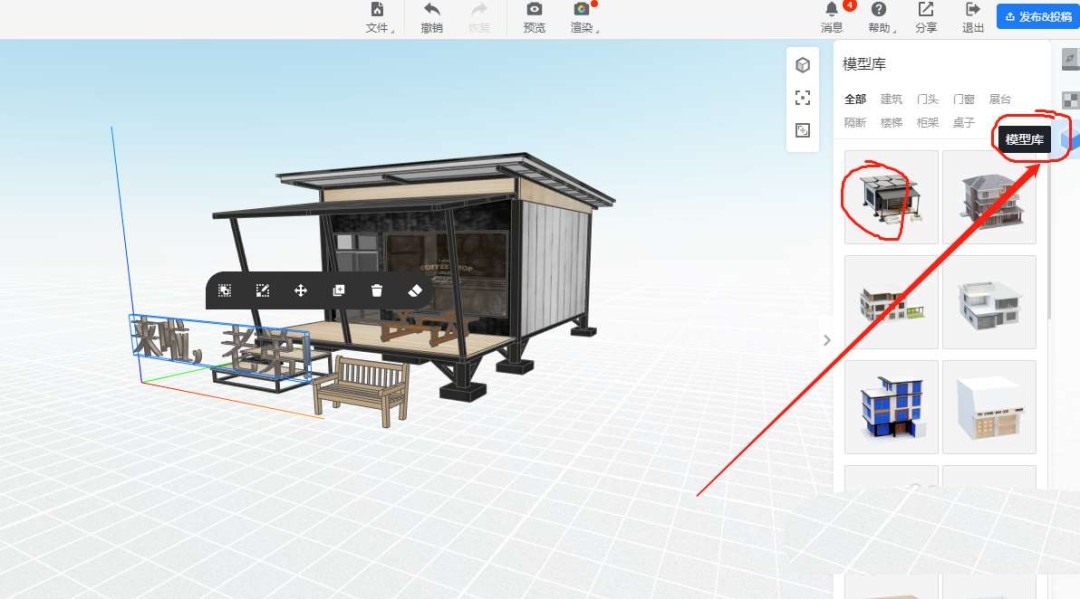Open the 文件 file dropdown menu

coord(379,18)
